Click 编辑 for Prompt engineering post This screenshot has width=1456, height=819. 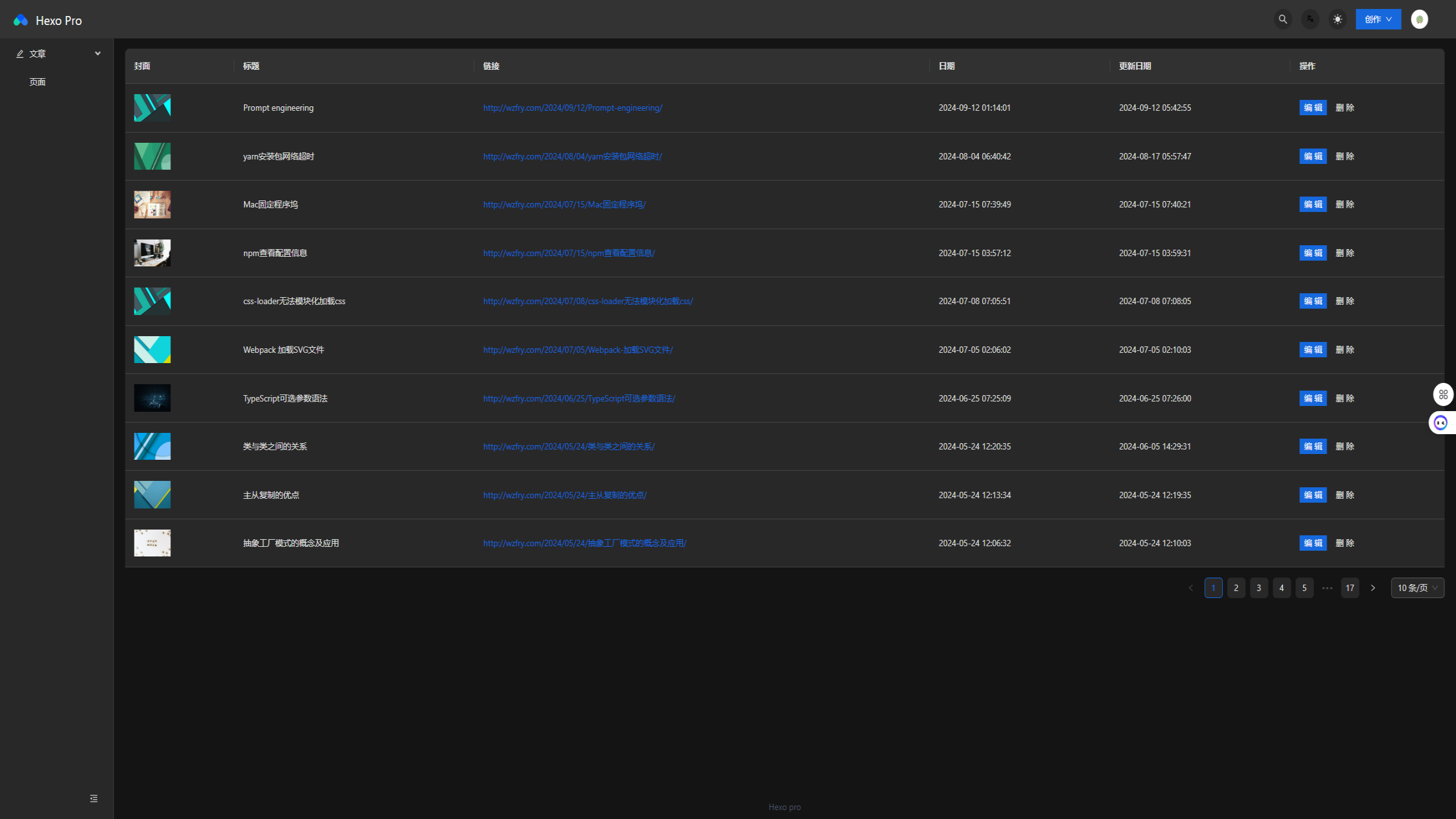tap(1313, 108)
